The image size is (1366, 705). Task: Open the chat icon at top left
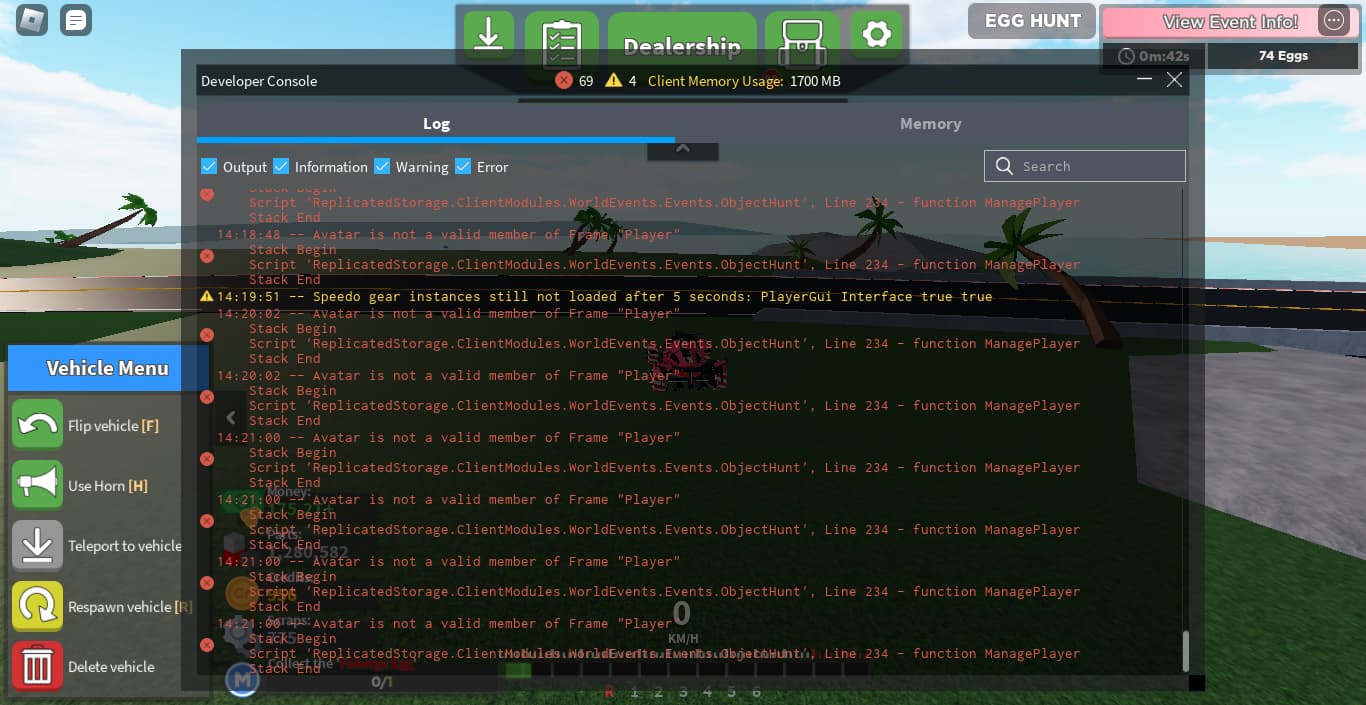76,20
